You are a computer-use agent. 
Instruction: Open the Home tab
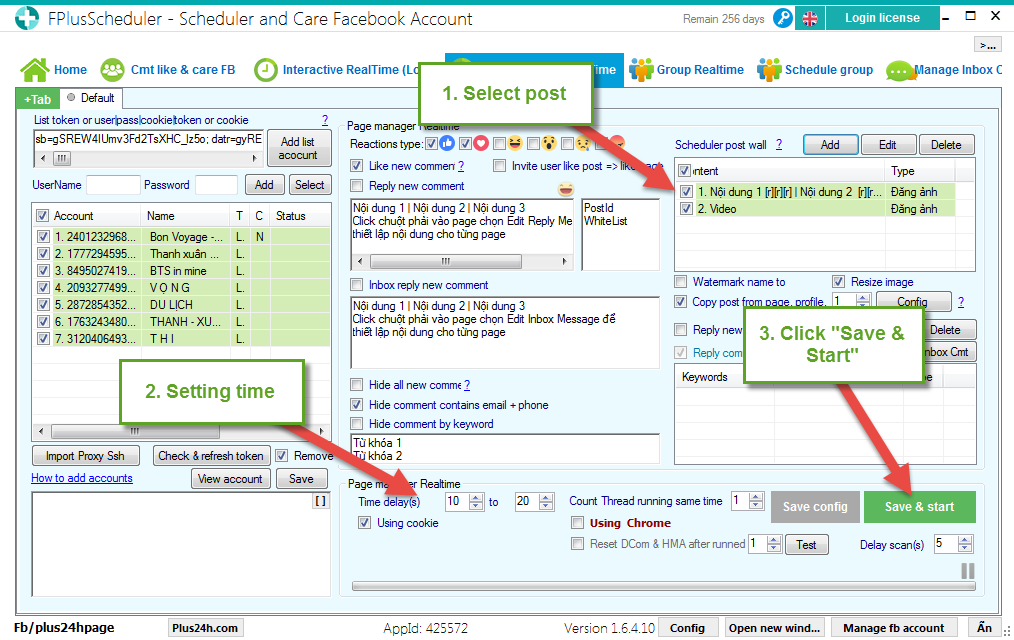(x=54, y=70)
